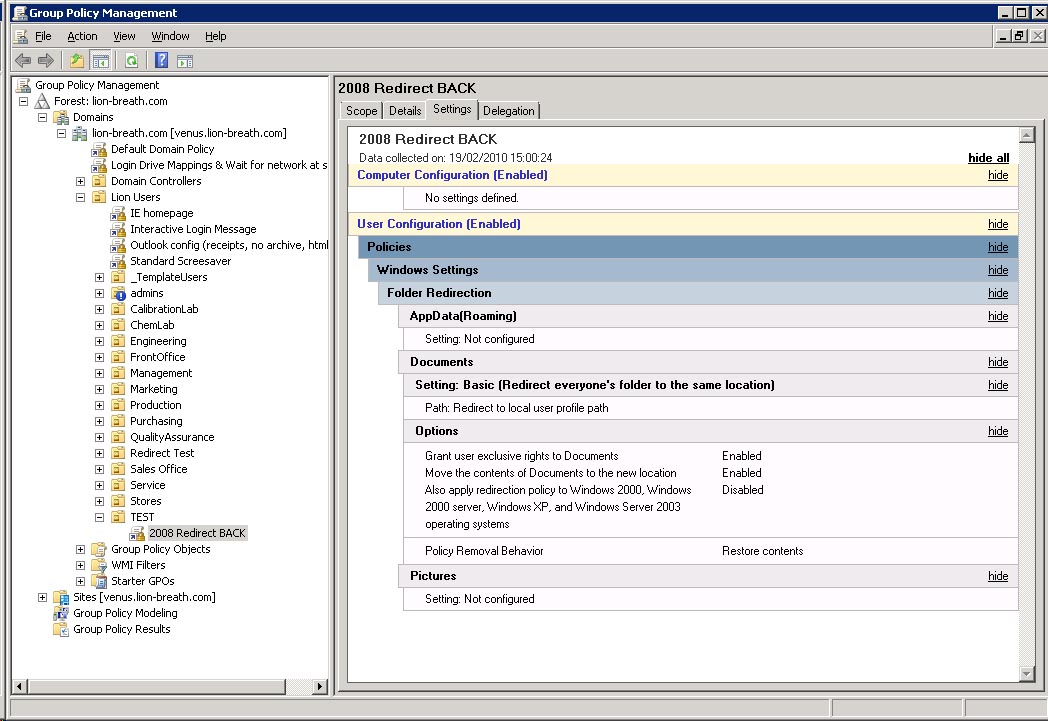The height and width of the screenshot is (721, 1048).
Task: Click the IE homepage GPO link icon
Action: pyautogui.click(x=118, y=213)
